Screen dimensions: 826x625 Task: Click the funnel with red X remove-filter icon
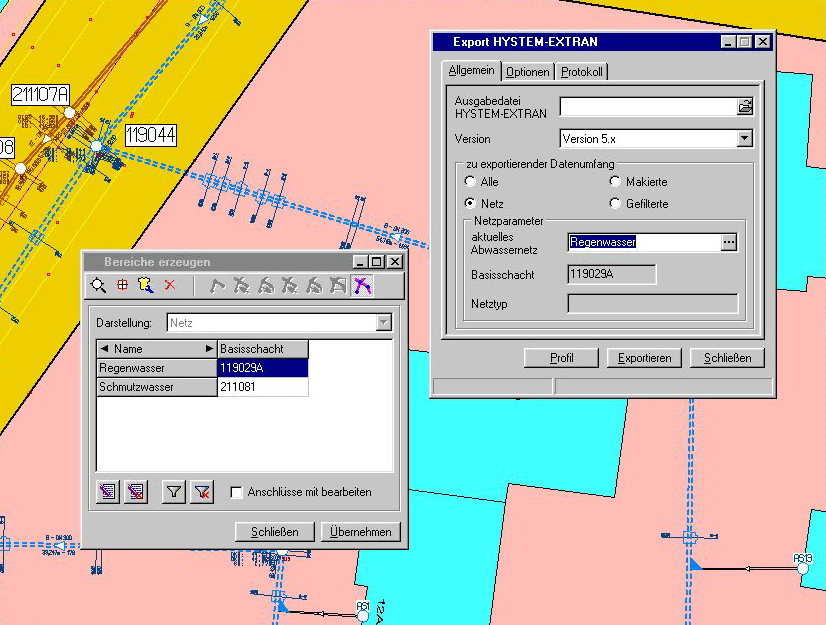[202, 492]
